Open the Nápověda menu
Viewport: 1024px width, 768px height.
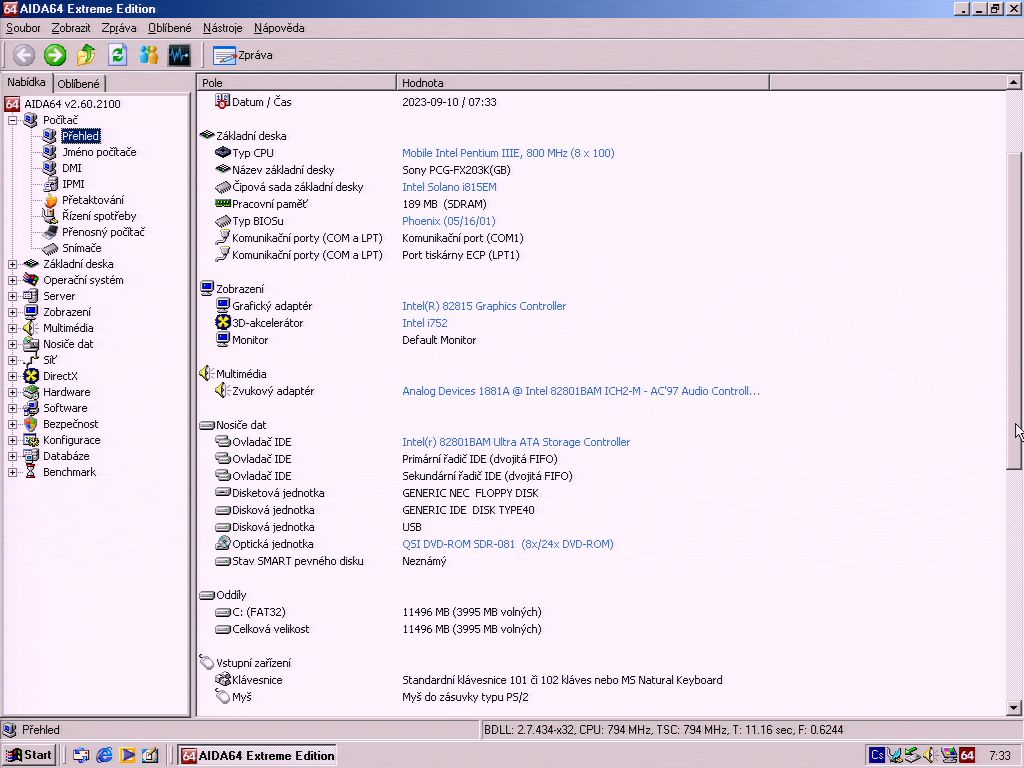tap(279, 28)
